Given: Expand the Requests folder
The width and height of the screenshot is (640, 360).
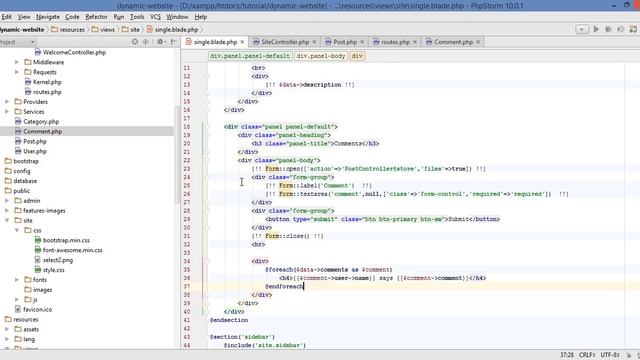Looking at the screenshot, I should [17, 72].
